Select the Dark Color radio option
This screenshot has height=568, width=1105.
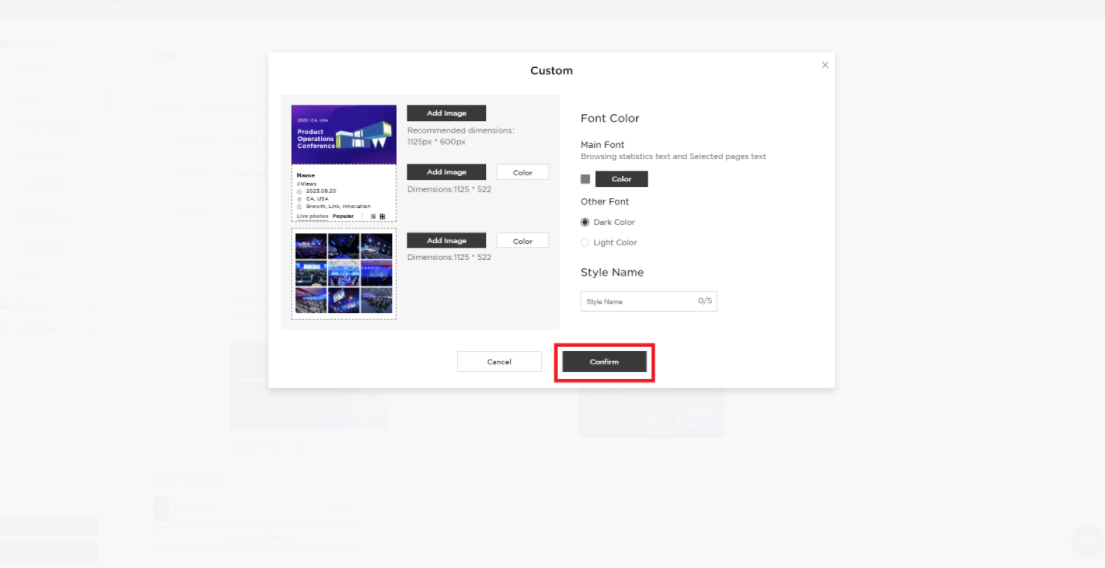pyautogui.click(x=586, y=222)
